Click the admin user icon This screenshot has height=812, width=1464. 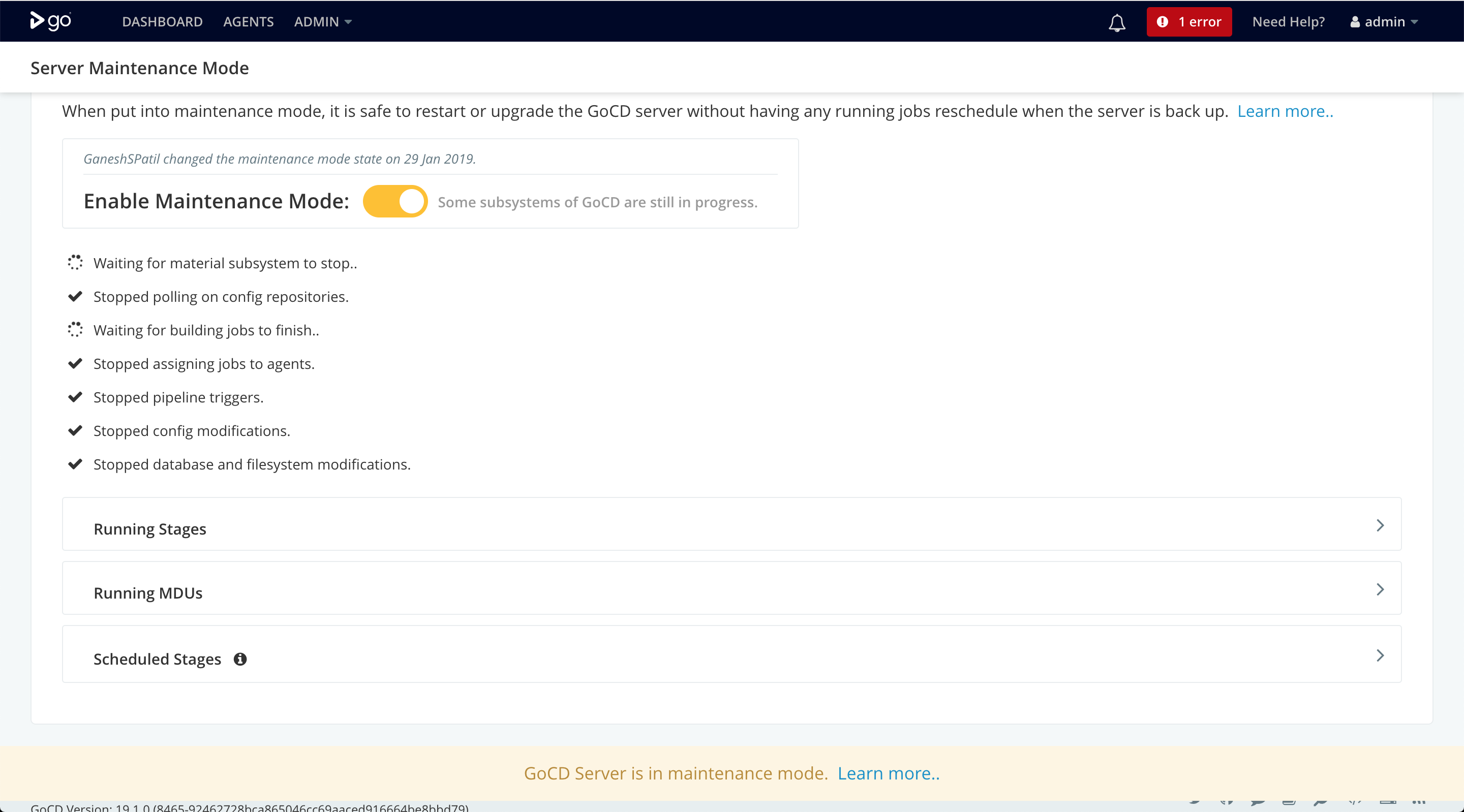pyautogui.click(x=1355, y=22)
